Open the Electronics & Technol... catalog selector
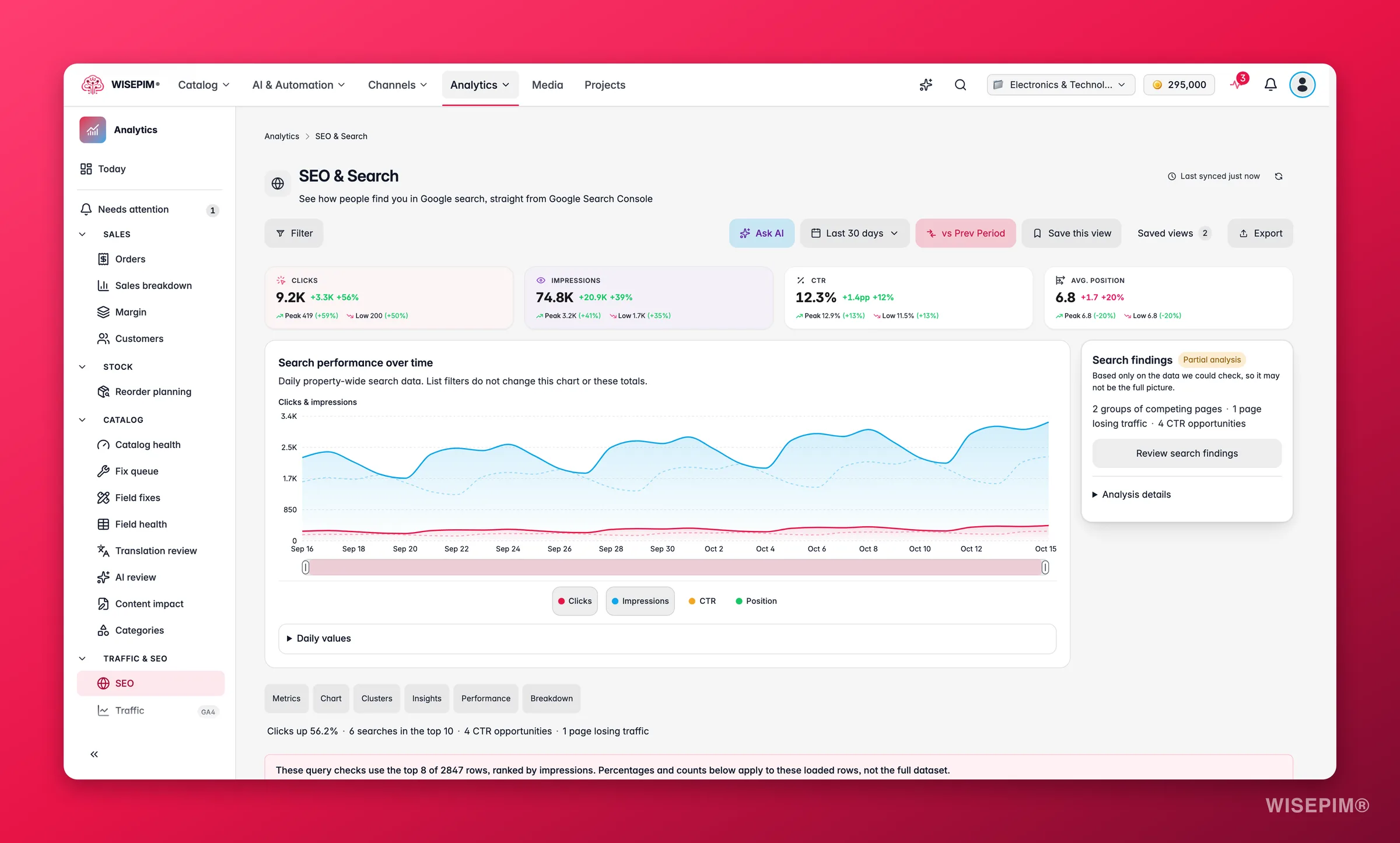Screen dimensions: 1400x843 1060,85
